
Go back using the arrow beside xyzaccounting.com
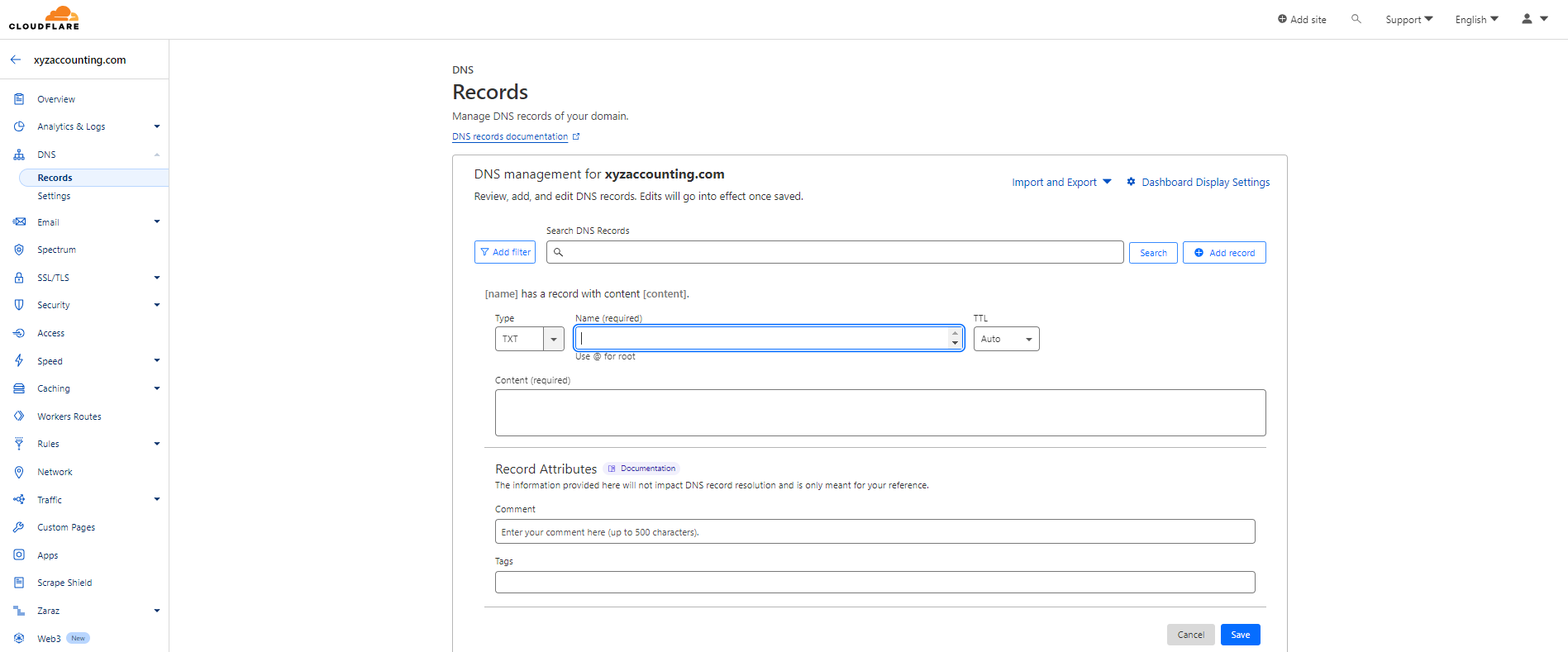16,59
